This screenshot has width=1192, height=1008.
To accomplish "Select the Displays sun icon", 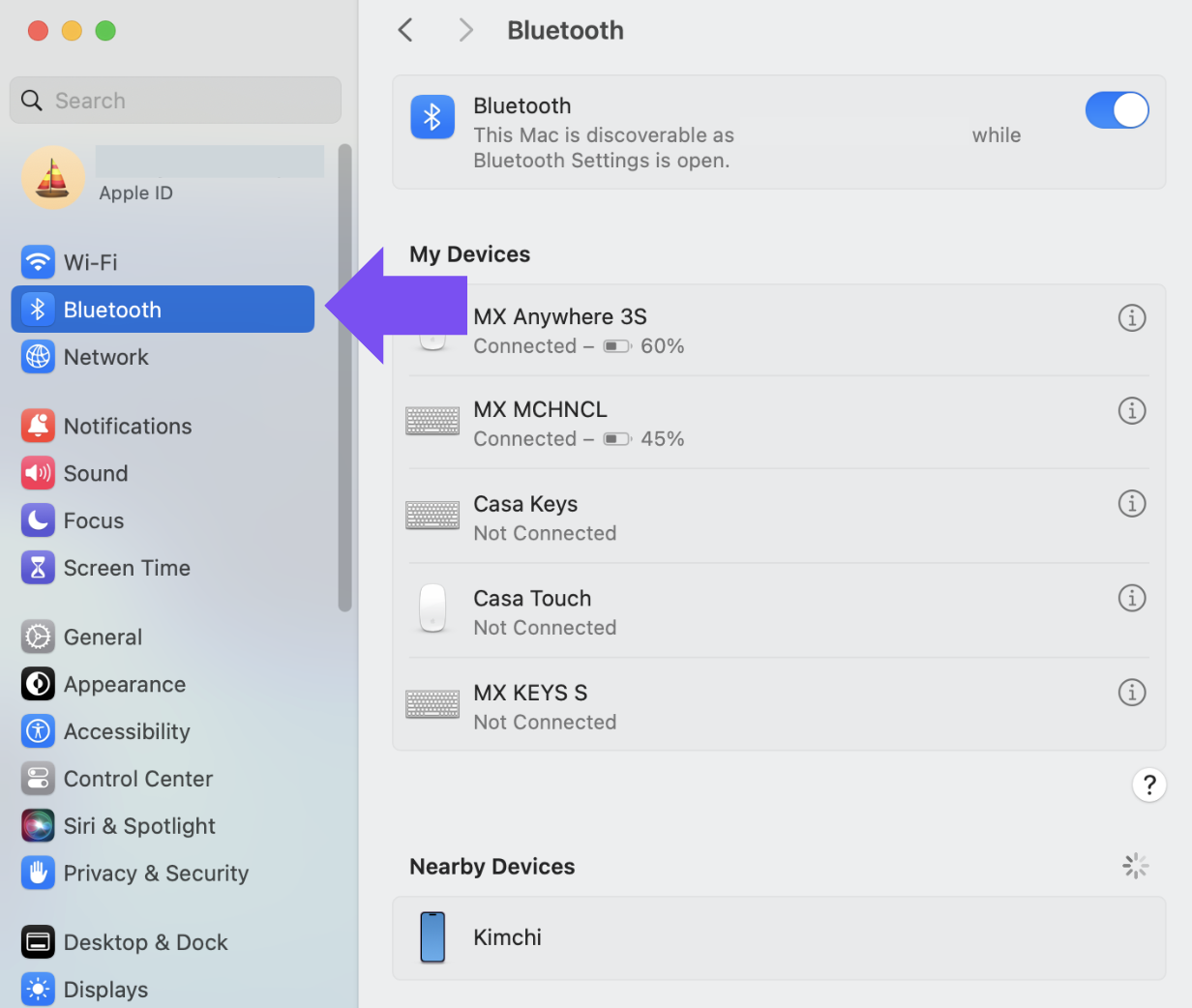I will (x=38, y=990).
